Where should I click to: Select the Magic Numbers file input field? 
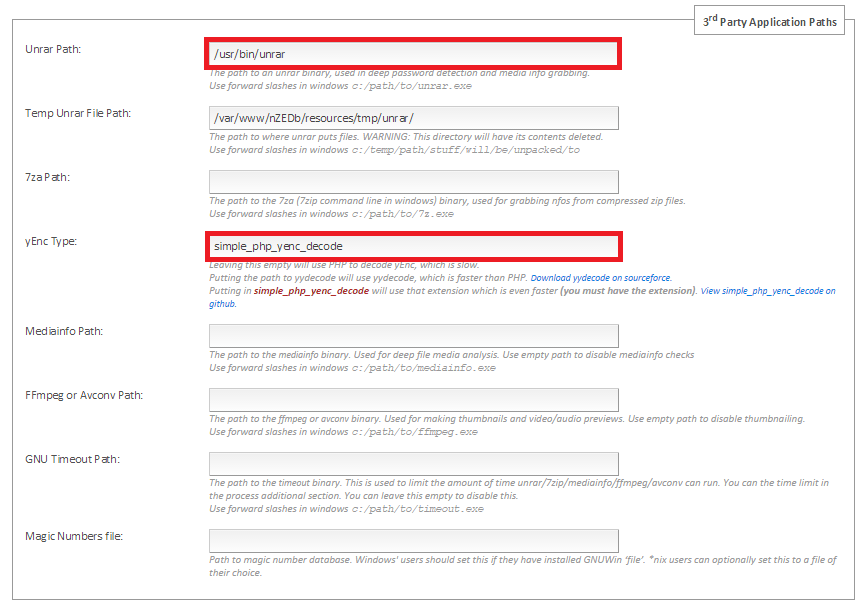tap(413, 541)
